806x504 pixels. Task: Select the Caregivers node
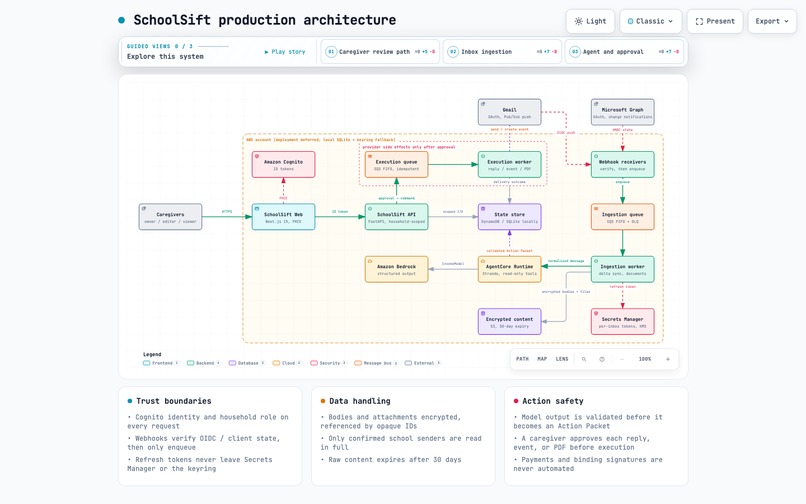click(x=170, y=217)
